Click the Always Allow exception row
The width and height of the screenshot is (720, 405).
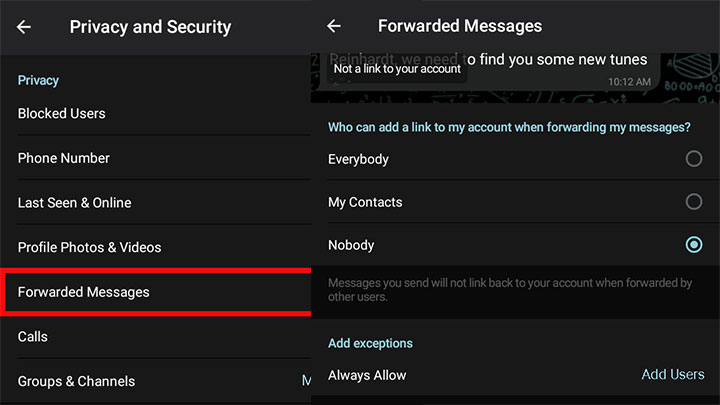tap(515, 375)
